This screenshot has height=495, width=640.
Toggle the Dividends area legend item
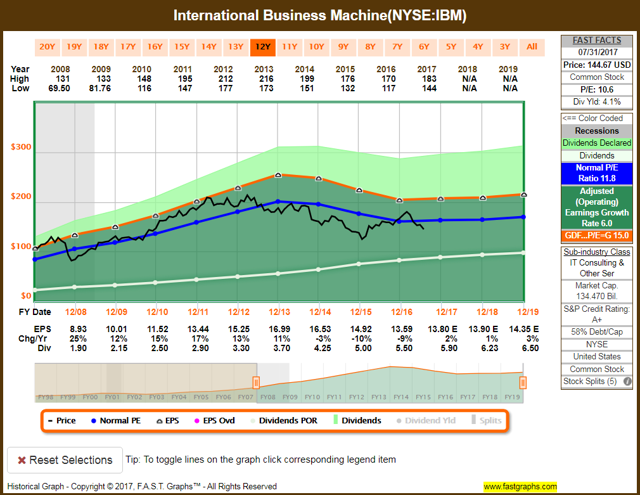pyautogui.click(x=357, y=421)
